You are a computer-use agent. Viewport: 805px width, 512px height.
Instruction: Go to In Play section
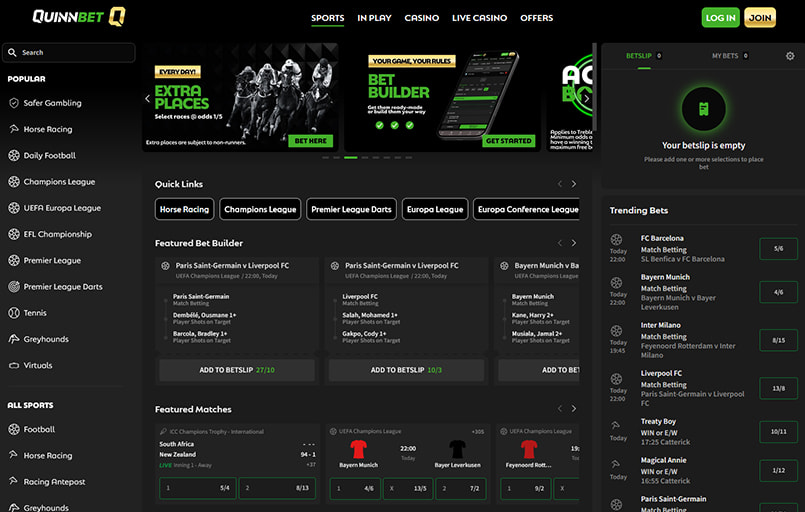tap(374, 18)
